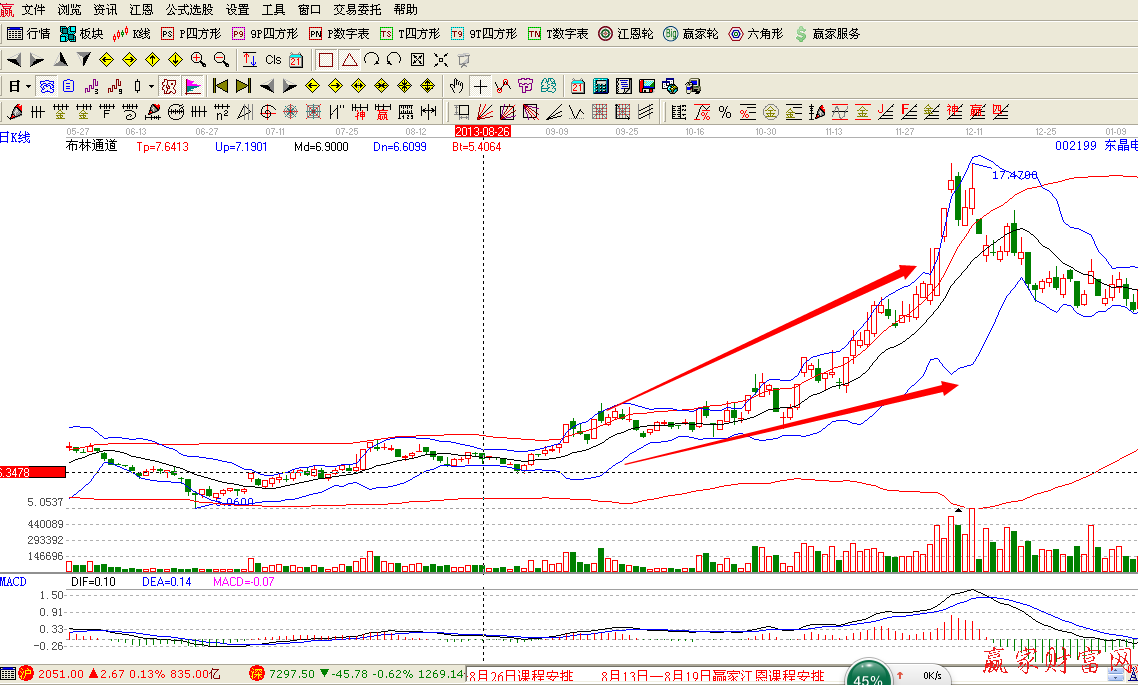
Task: Click the hand pan tool icon
Action: coord(457,85)
